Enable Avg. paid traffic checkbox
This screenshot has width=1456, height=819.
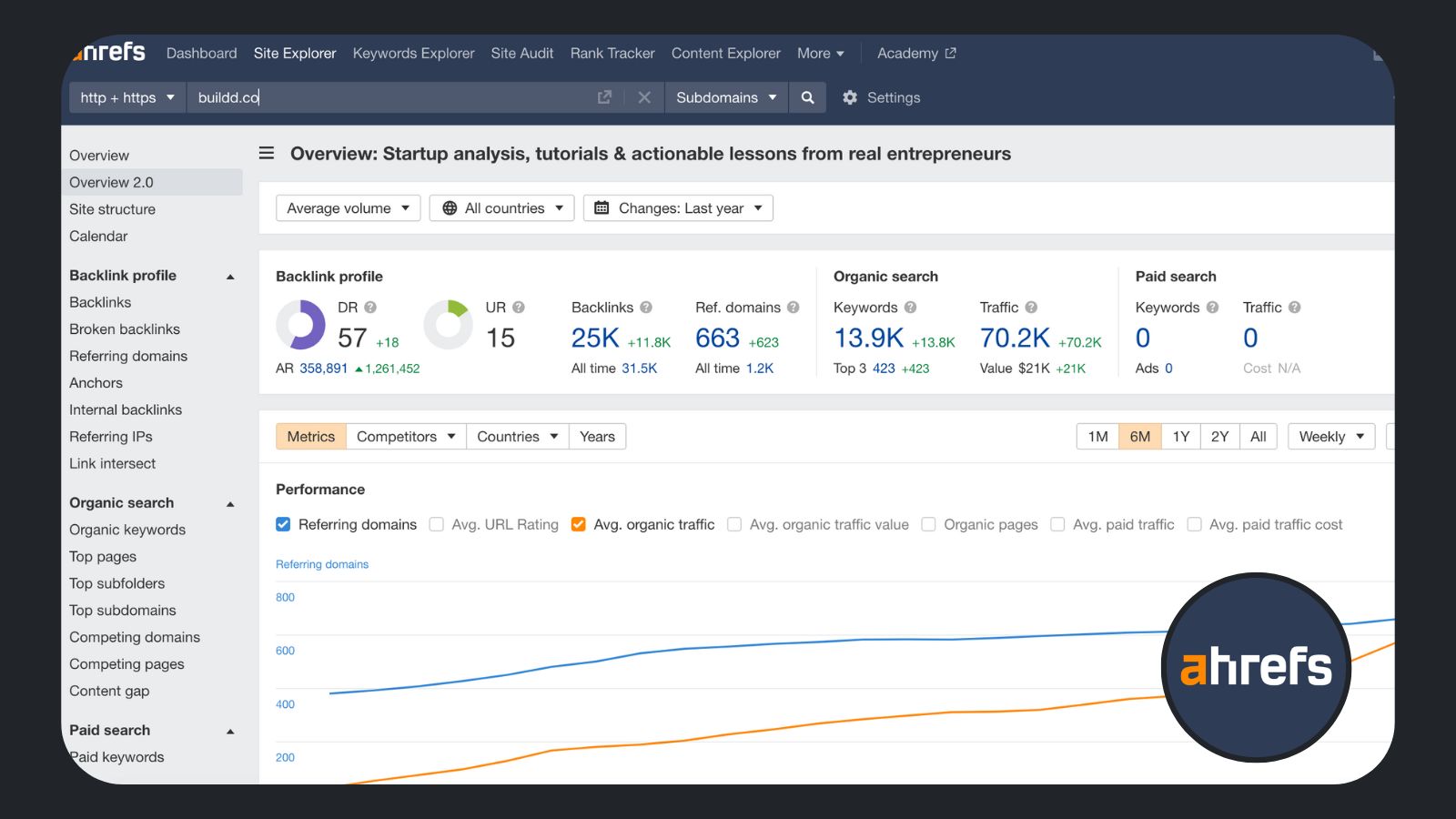tap(1057, 524)
